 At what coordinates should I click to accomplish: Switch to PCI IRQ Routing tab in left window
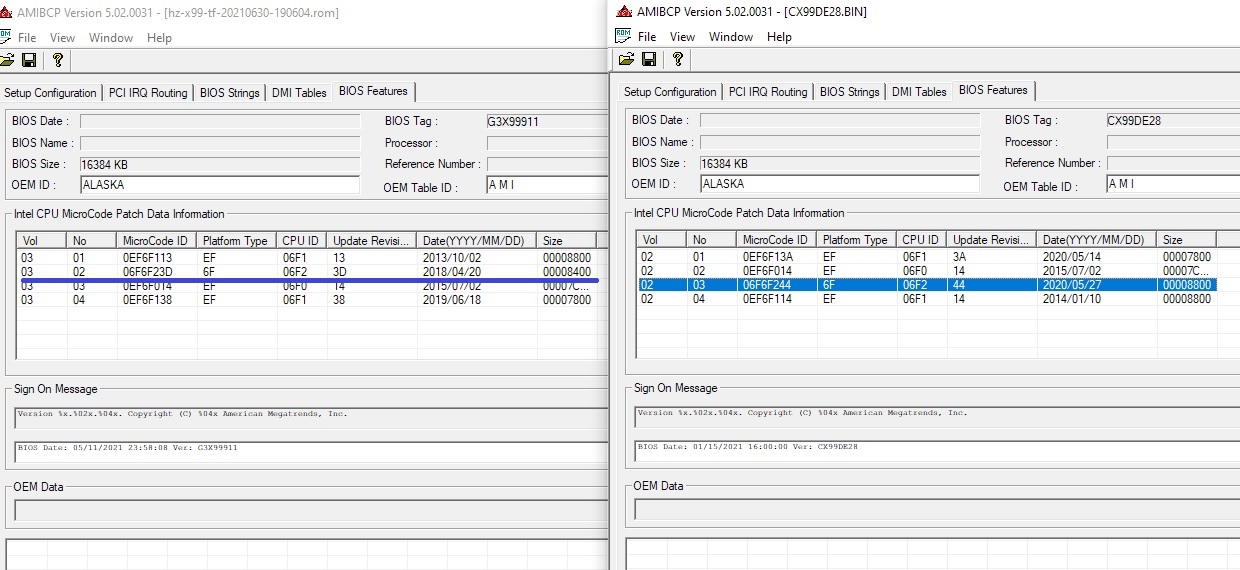pos(148,93)
